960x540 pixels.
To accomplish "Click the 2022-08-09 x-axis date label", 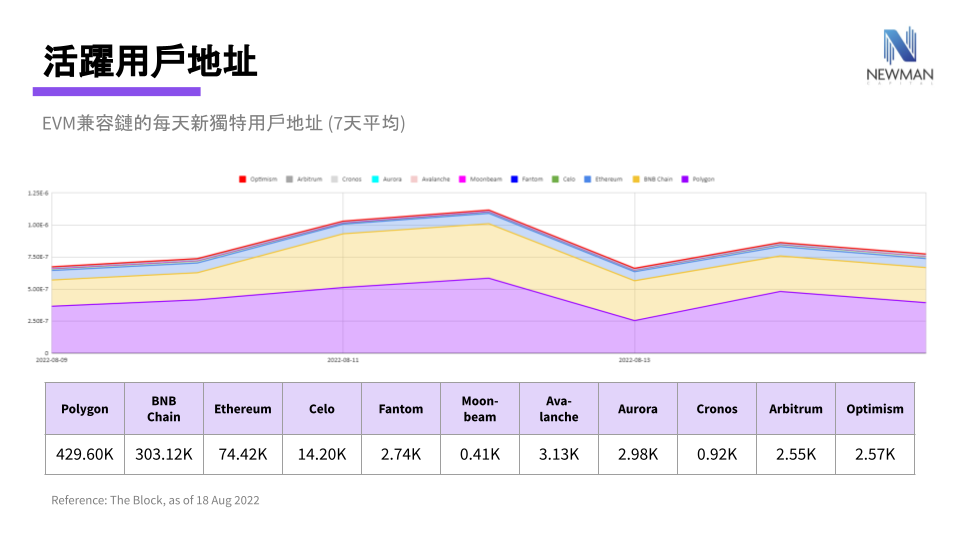I will 51,360.
